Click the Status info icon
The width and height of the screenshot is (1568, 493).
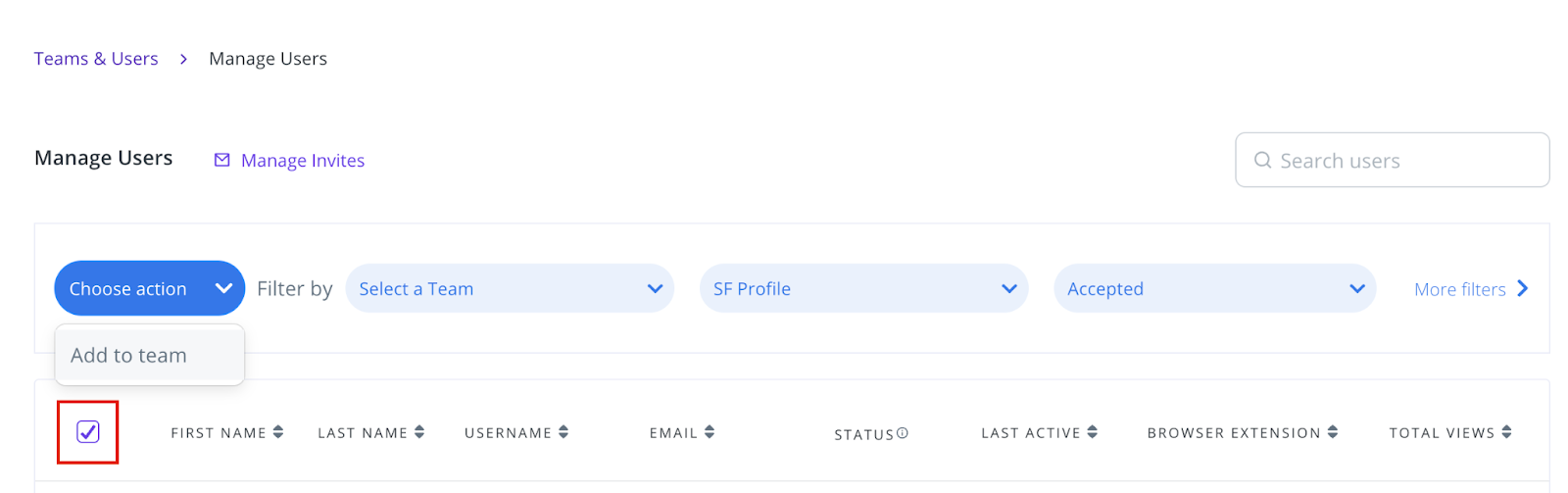coord(903,432)
